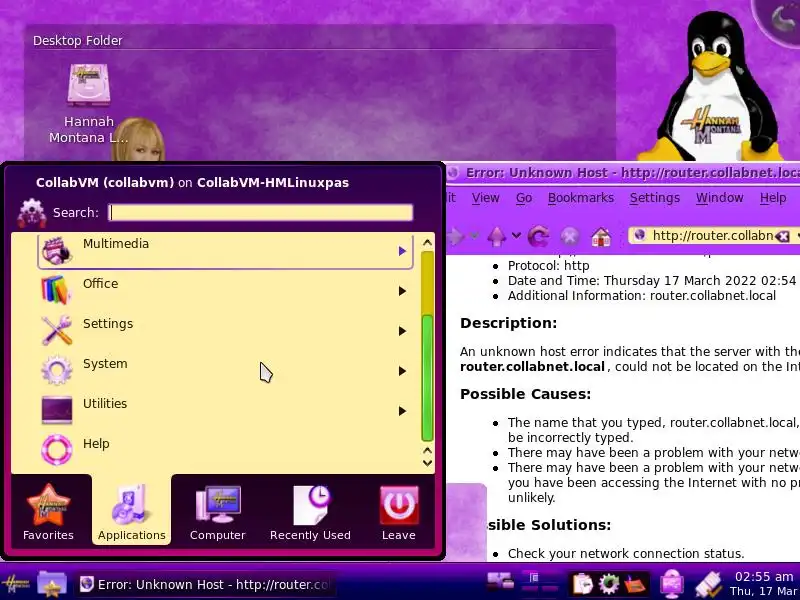Click the launcher Search input field
The width and height of the screenshot is (800, 600).
(x=260, y=213)
